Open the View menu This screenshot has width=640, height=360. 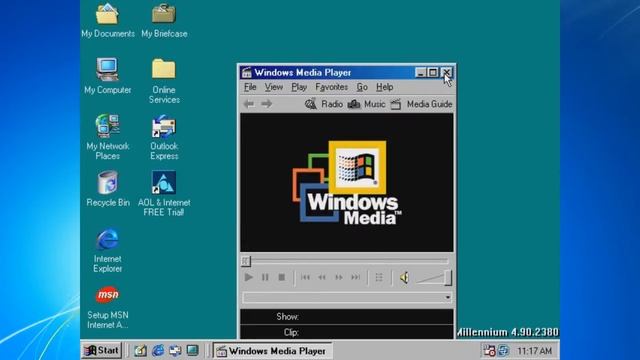tap(273, 87)
